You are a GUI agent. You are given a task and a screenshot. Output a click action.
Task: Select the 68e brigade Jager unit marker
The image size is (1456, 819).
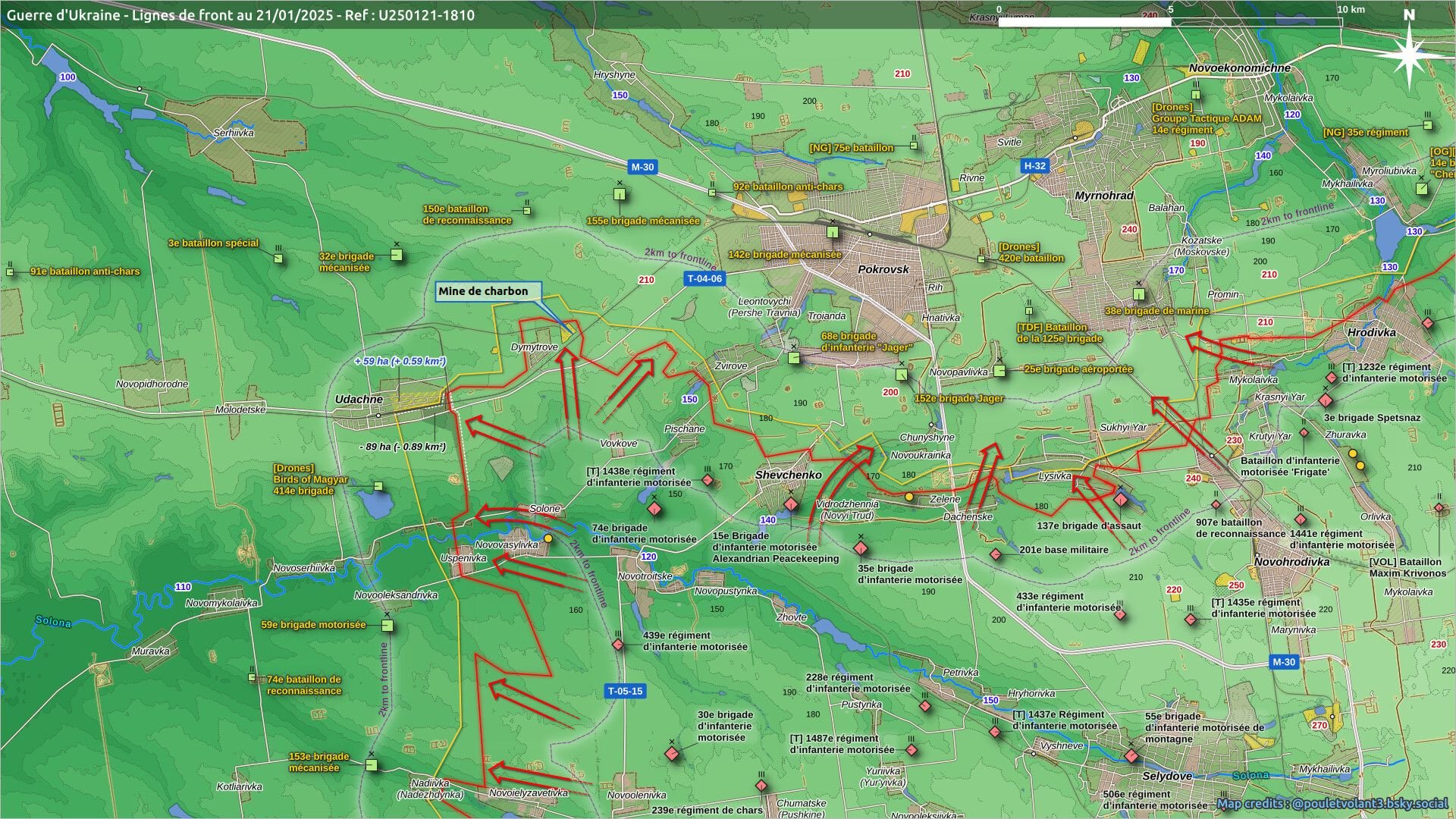pyautogui.click(x=794, y=357)
